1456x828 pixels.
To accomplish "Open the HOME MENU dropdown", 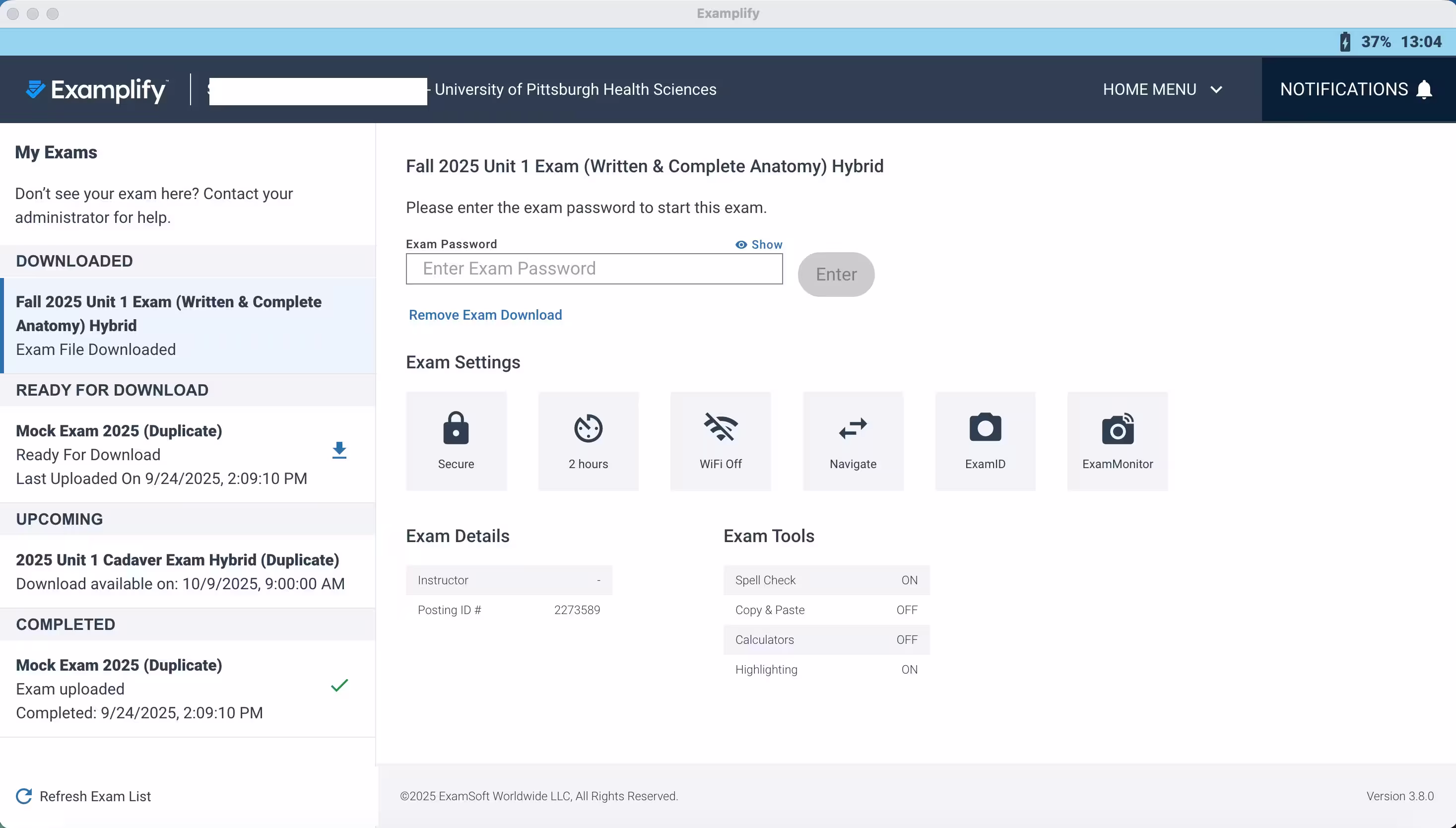I will [1149, 90].
